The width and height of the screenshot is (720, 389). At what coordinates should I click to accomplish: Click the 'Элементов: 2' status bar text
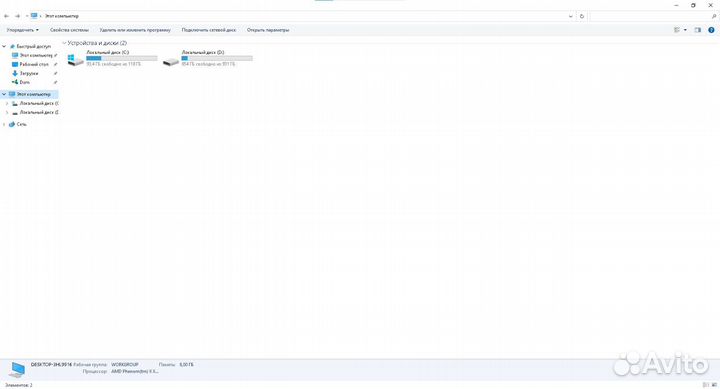18,385
